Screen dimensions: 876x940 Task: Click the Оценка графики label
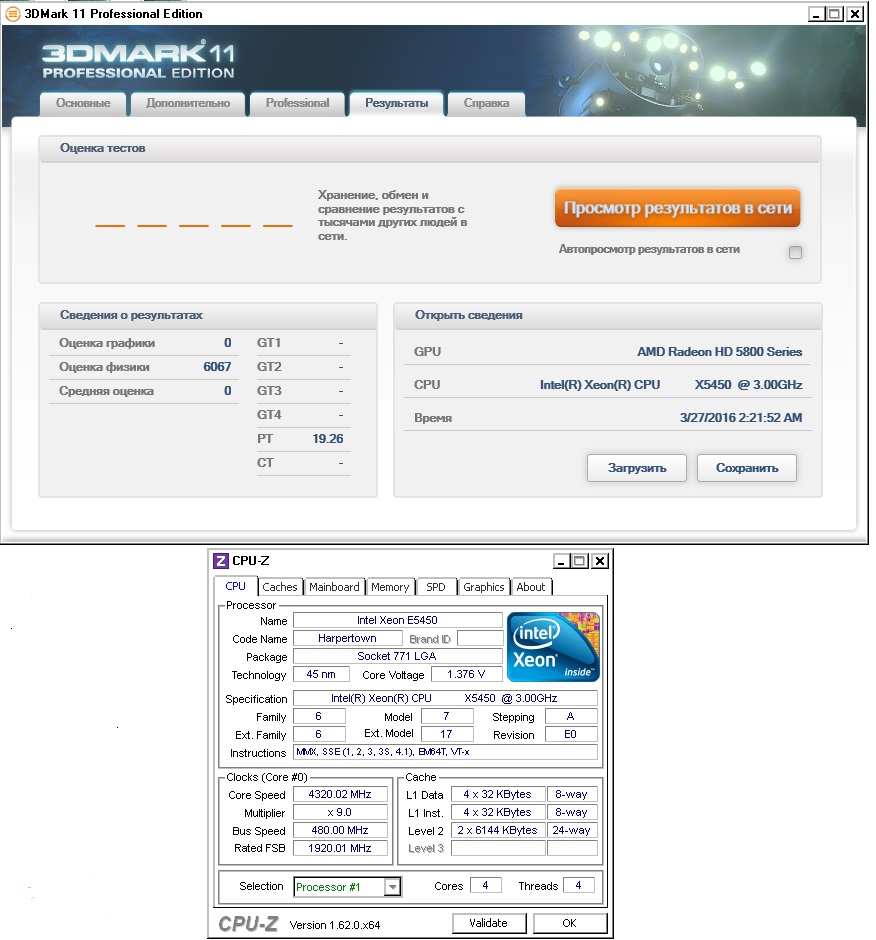pyautogui.click(x=107, y=343)
